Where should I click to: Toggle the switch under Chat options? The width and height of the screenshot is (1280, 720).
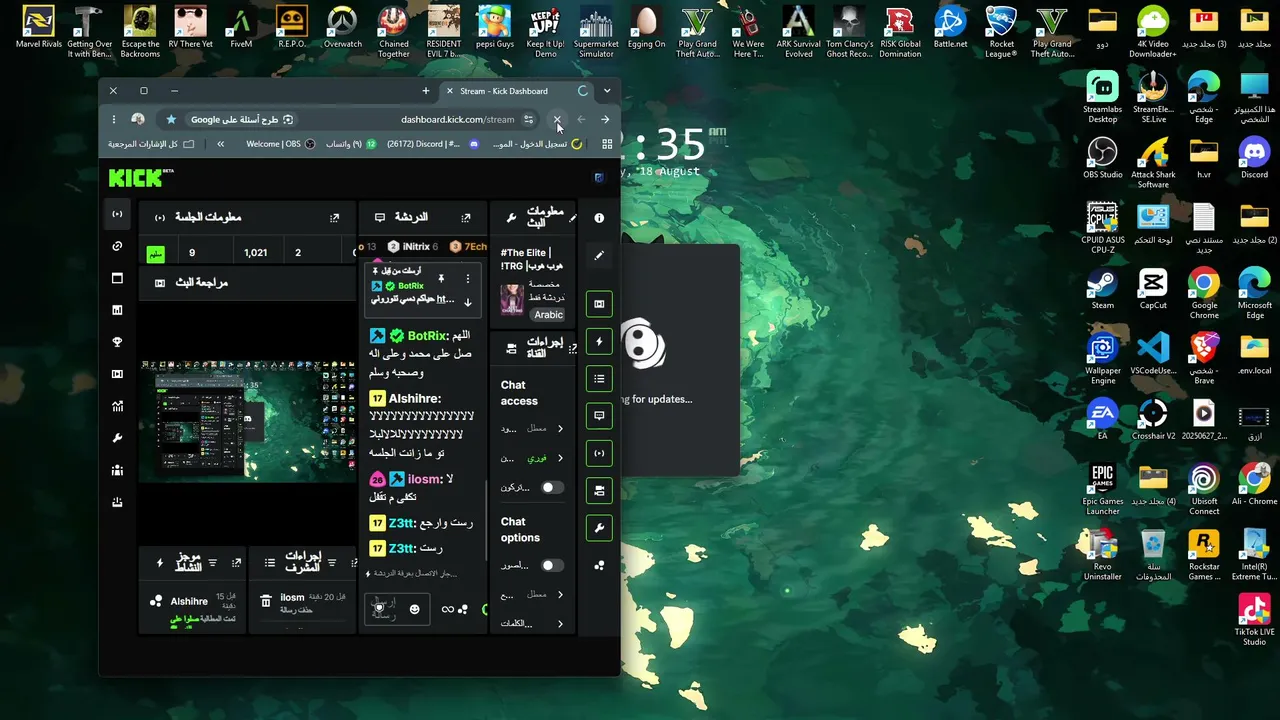[x=551, y=565]
